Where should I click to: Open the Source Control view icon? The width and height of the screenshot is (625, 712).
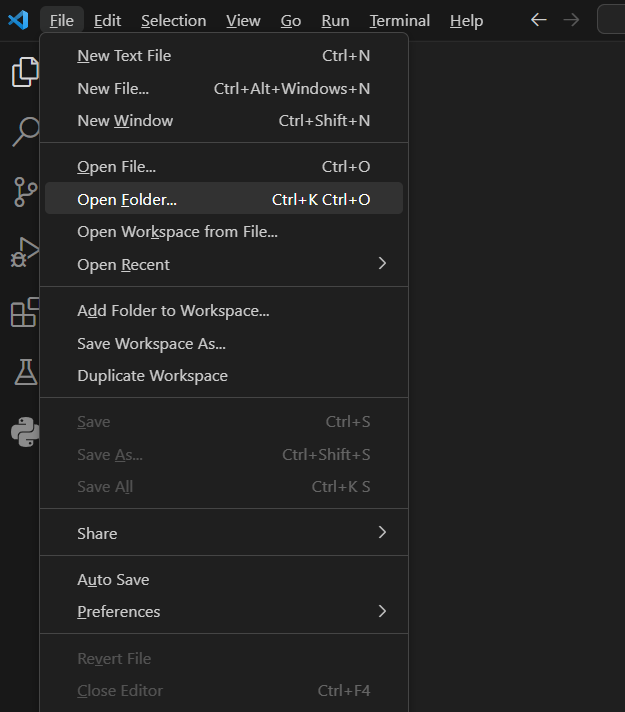[x=25, y=192]
